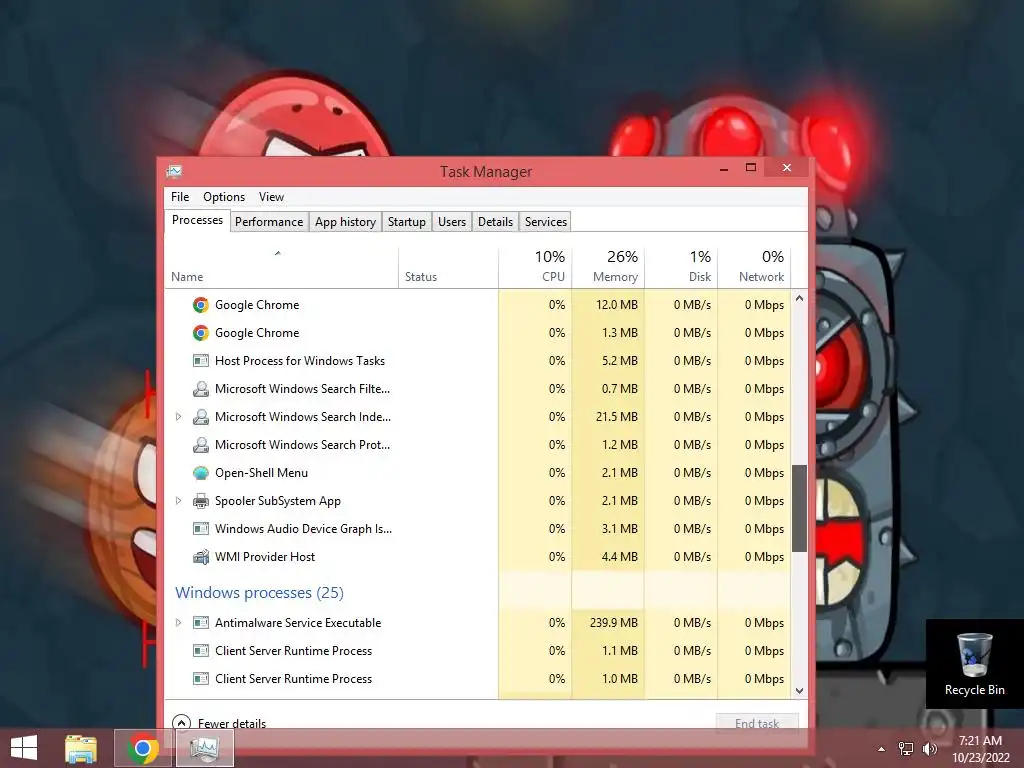Select the Open-Shell Menu process name

(261, 473)
